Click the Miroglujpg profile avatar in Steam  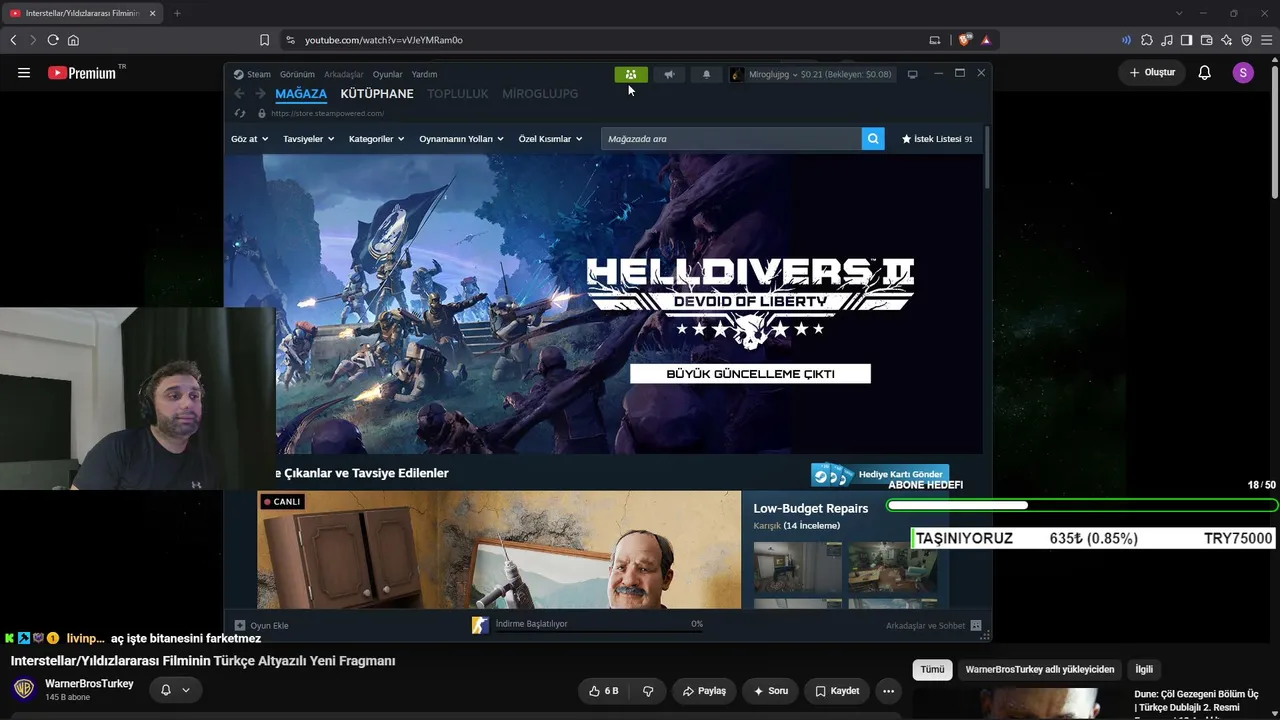[737, 74]
